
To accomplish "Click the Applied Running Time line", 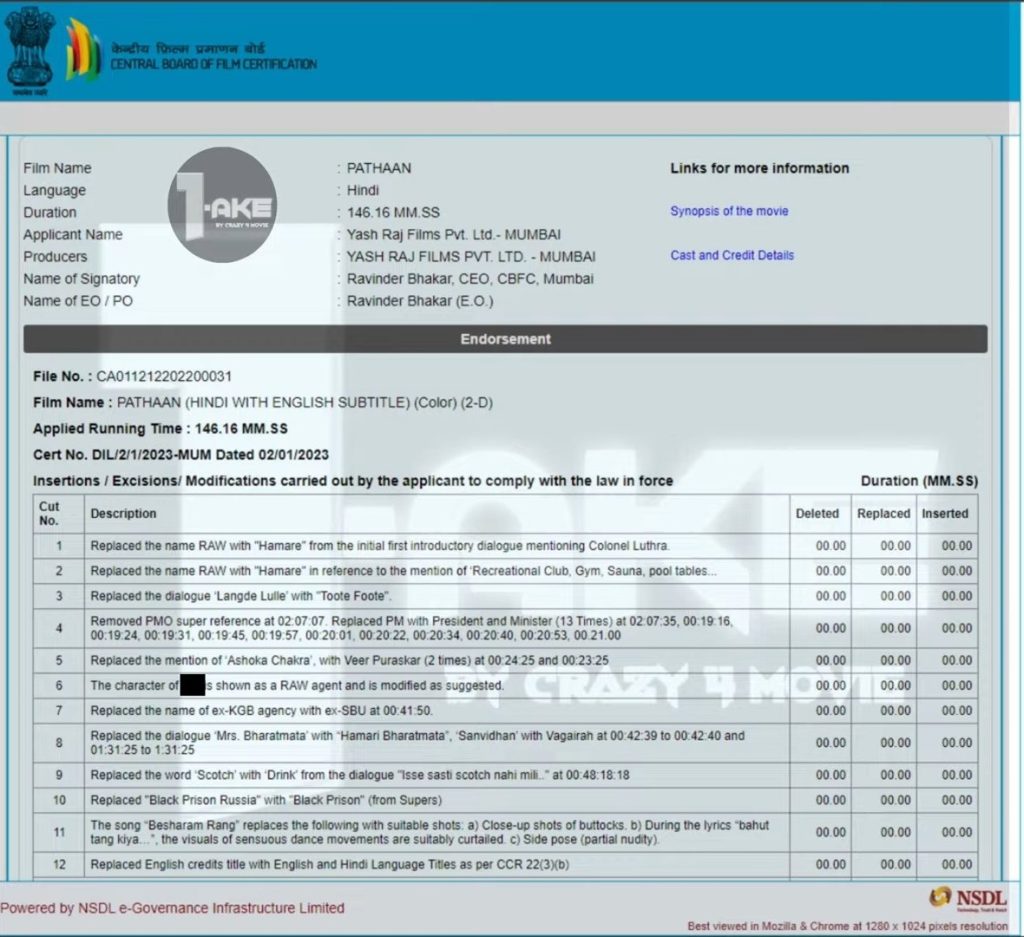I will point(161,428).
